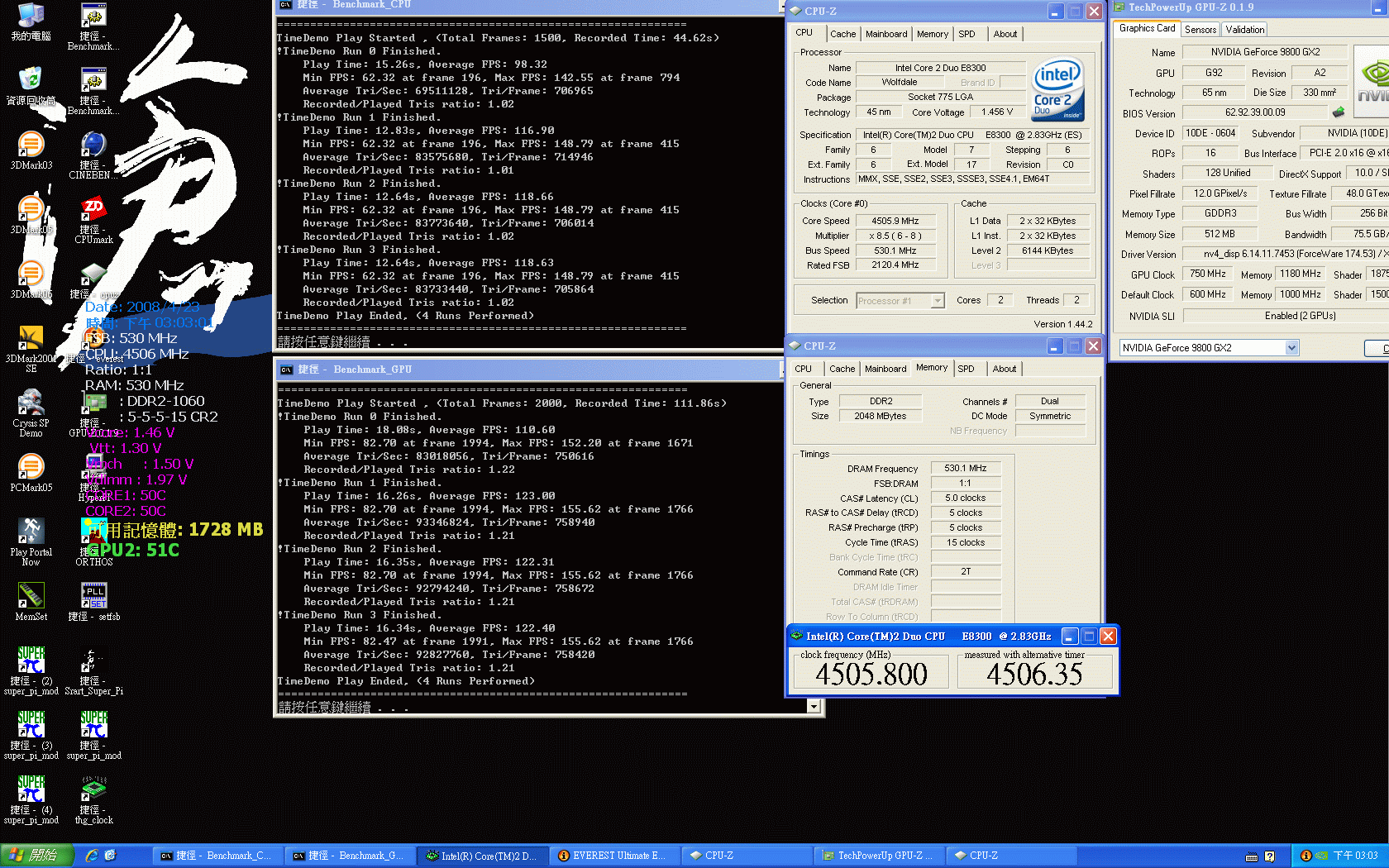Image resolution: width=1389 pixels, height=868 pixels.
Task: Switch upper CPU-Z to Mainboard tab
Action: point(886,34)
